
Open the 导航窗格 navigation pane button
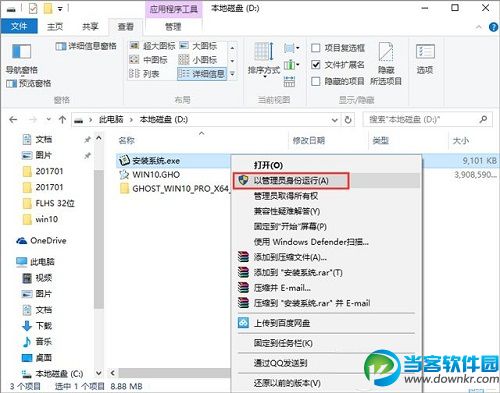coord(21,58)
